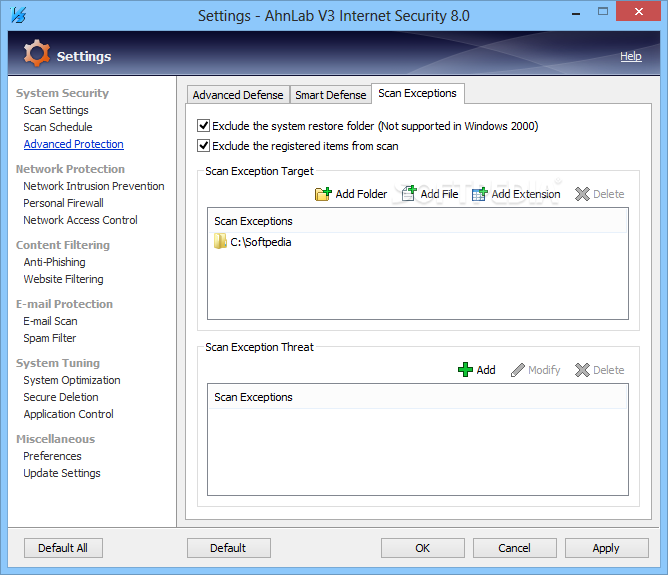Viewport: 668px width, 575px height.
Task: Open Secure Deletion settings
Action: tap(61, 397)
